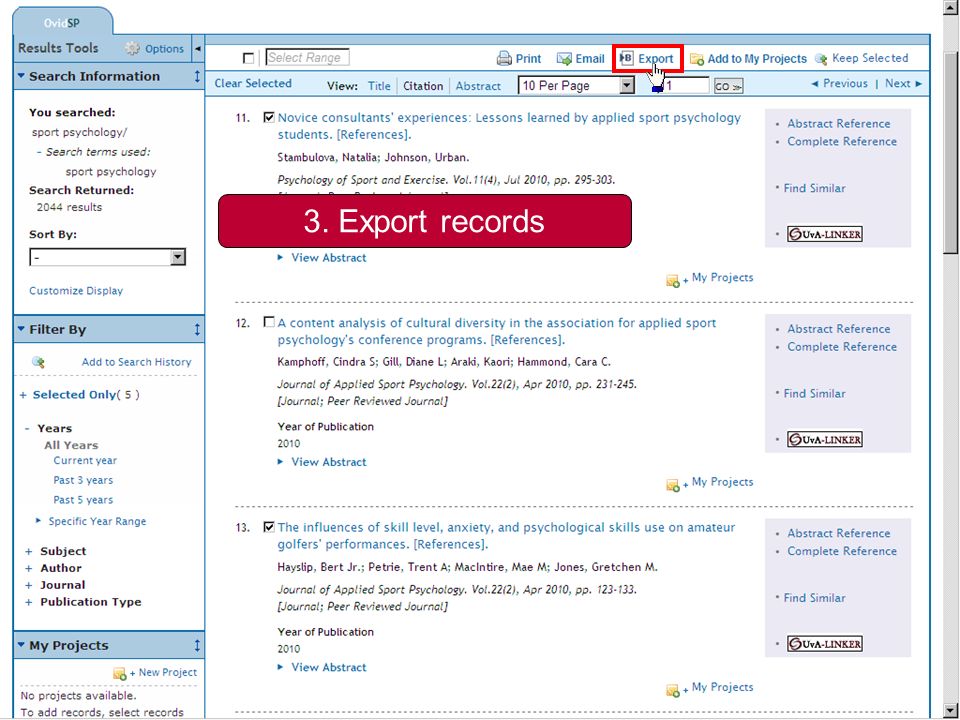
Task: Collapse the My Projects section
Action: [x=21, y=645]
